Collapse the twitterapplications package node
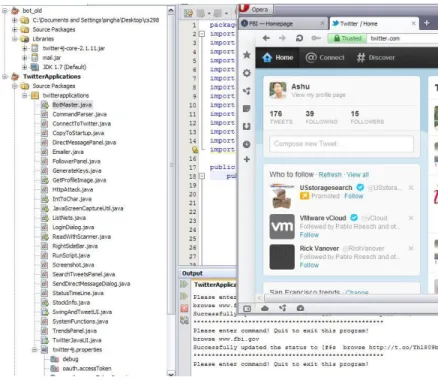 pyautogui.click(x=24, y=95)
